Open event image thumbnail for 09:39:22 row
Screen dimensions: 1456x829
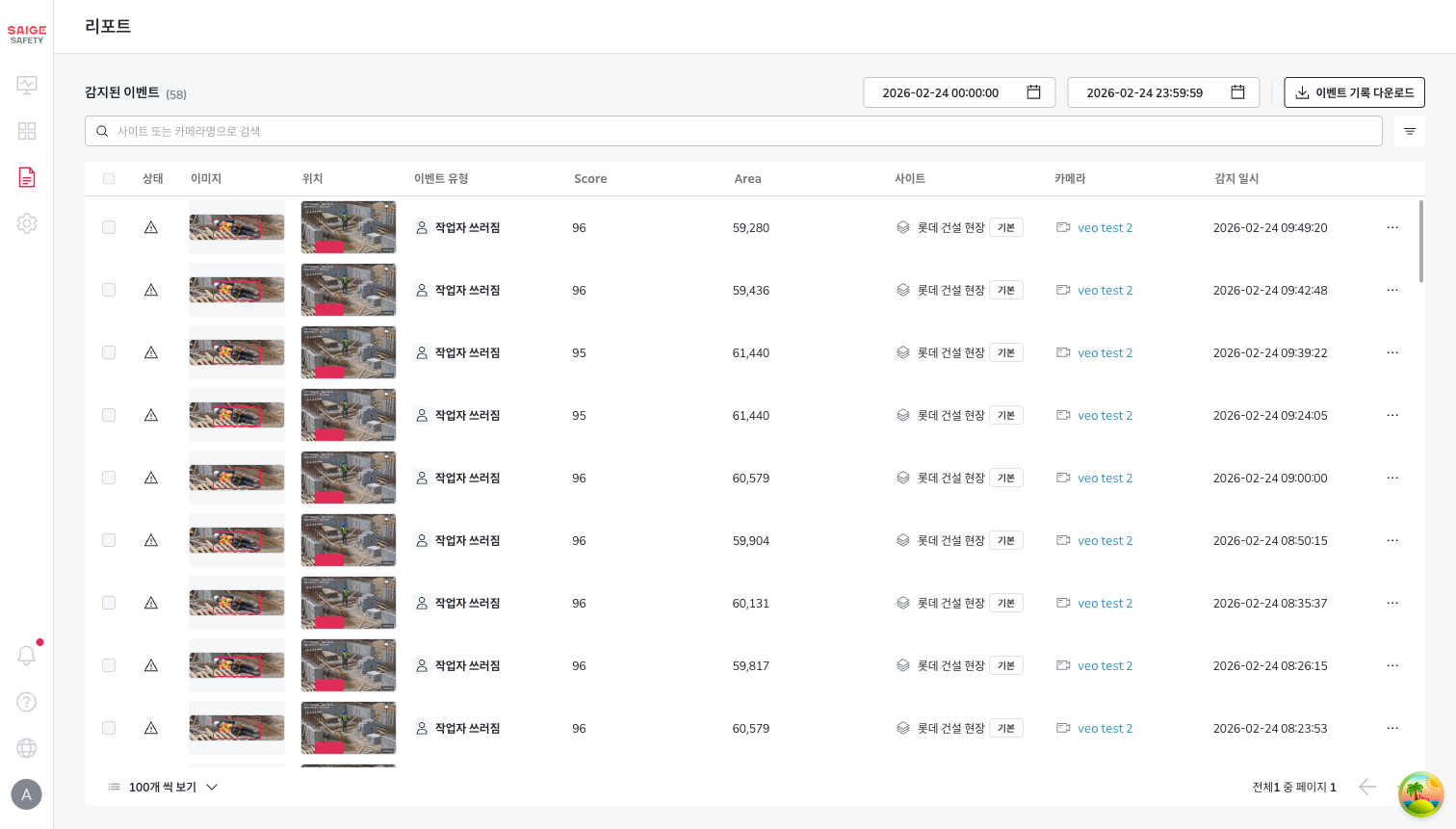click(x=237, y=352)
